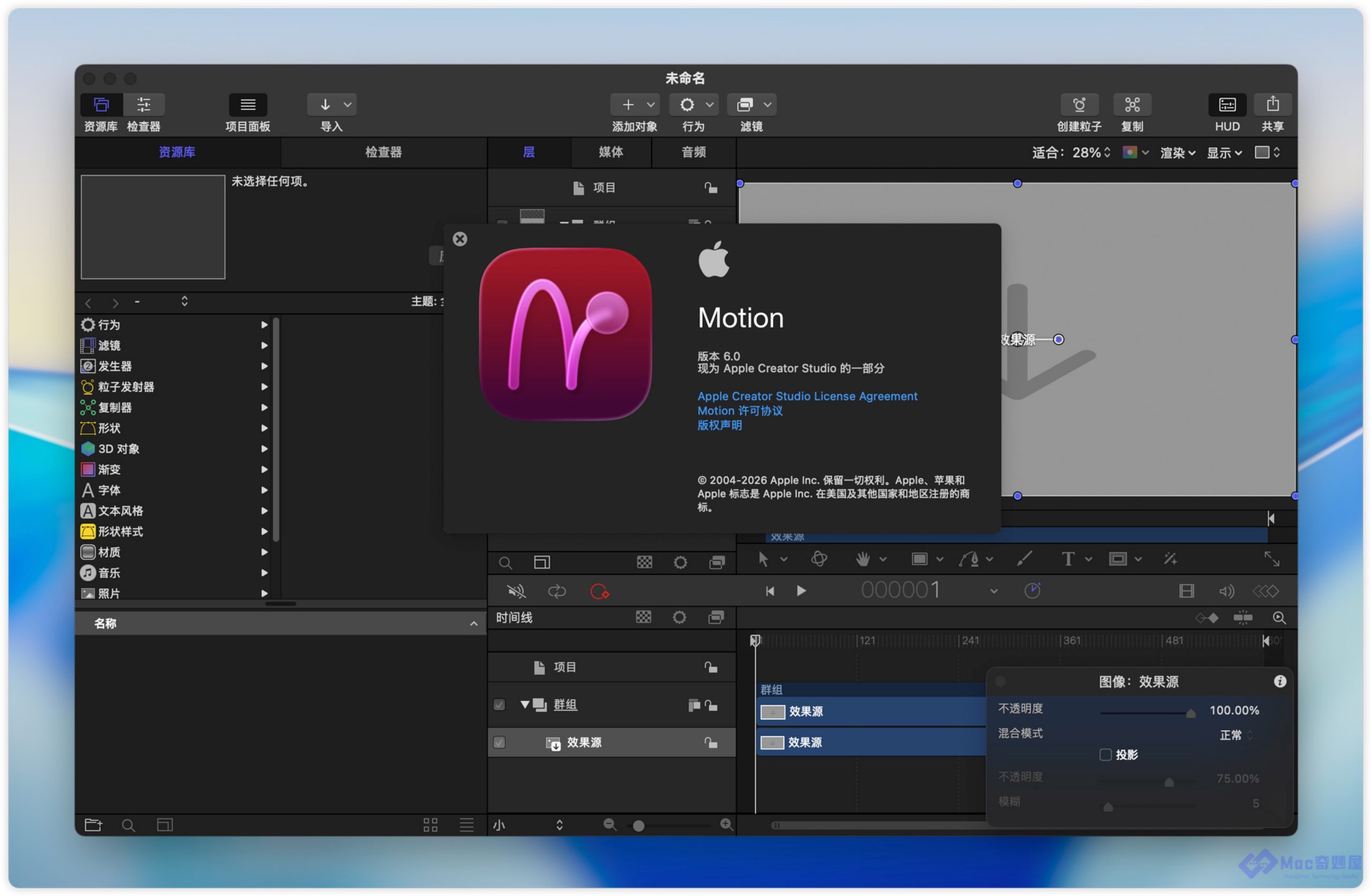Click the Project Panel (项目面板) icon
The height and width of the screenshot is (896, 1371).
point(248,105)
